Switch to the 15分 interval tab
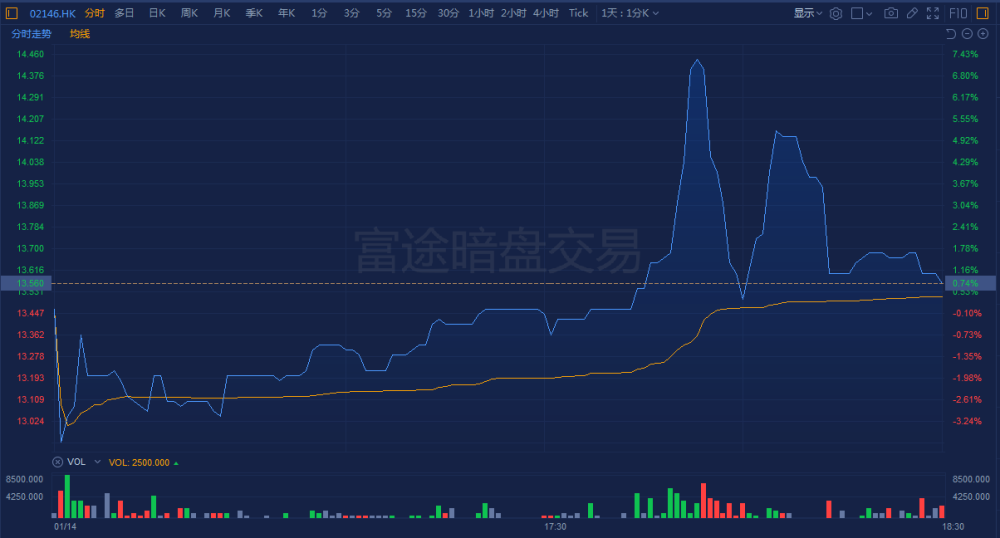 415,13
